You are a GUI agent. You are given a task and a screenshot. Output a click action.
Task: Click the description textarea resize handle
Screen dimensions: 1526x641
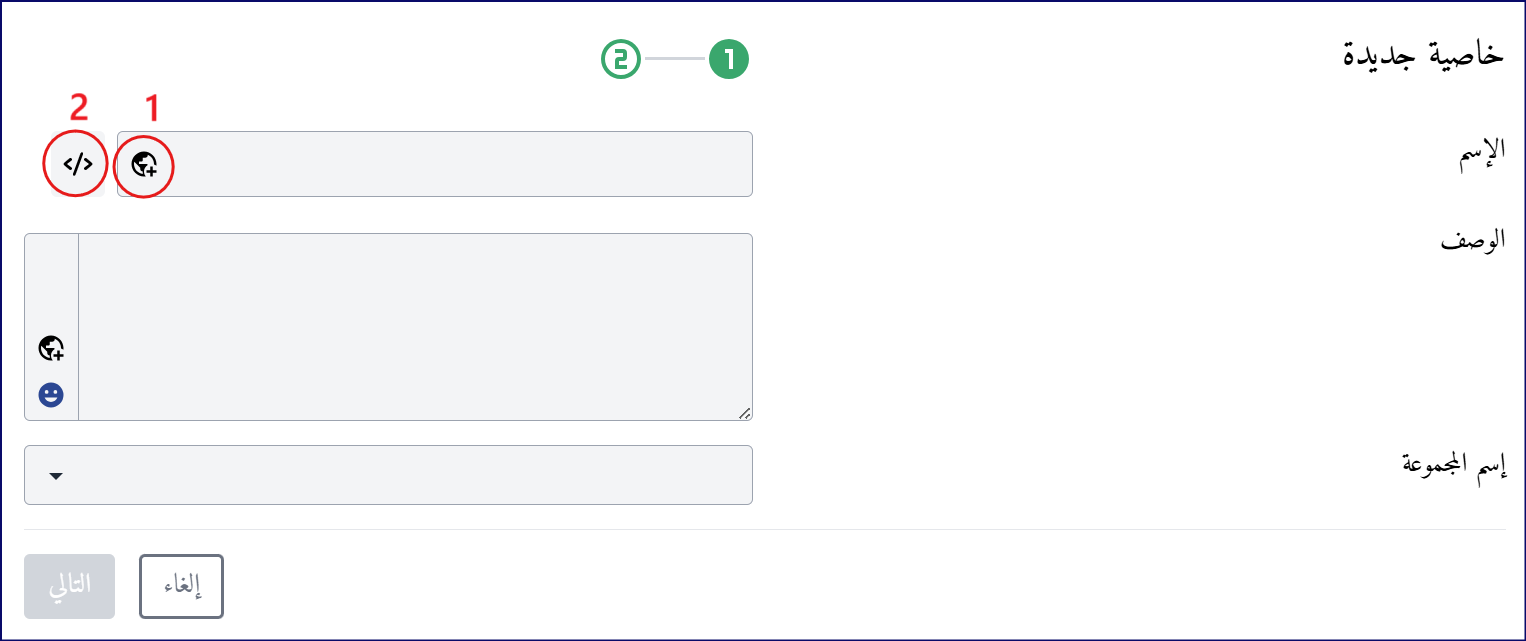[745, 413]
